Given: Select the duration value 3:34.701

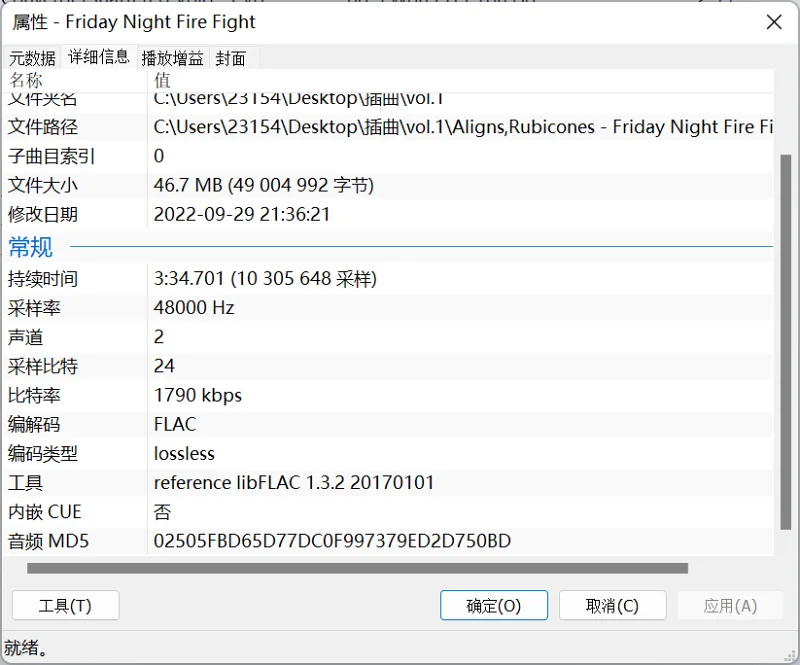Looking at the screenshot, I should pyautogui.click(x=265, y=279).
